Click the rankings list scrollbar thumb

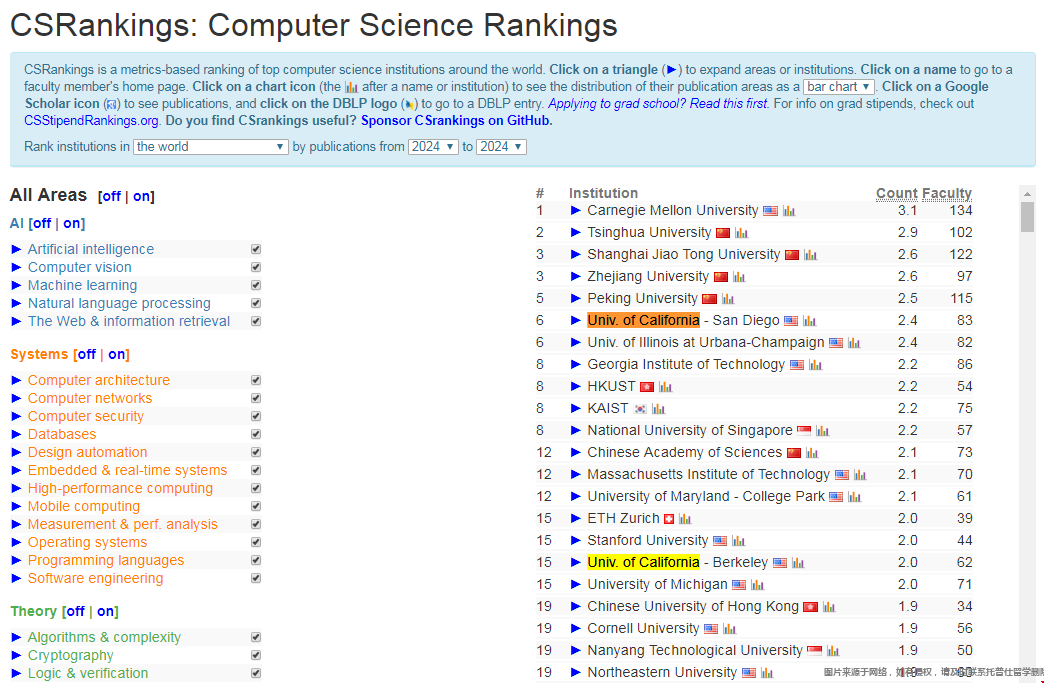tap(1027, 217)
